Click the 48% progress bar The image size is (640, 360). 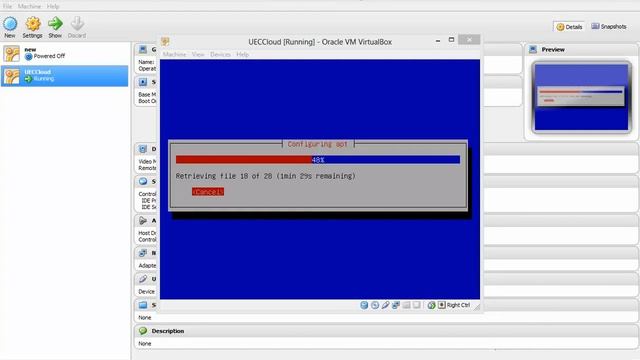pos(318,160)
